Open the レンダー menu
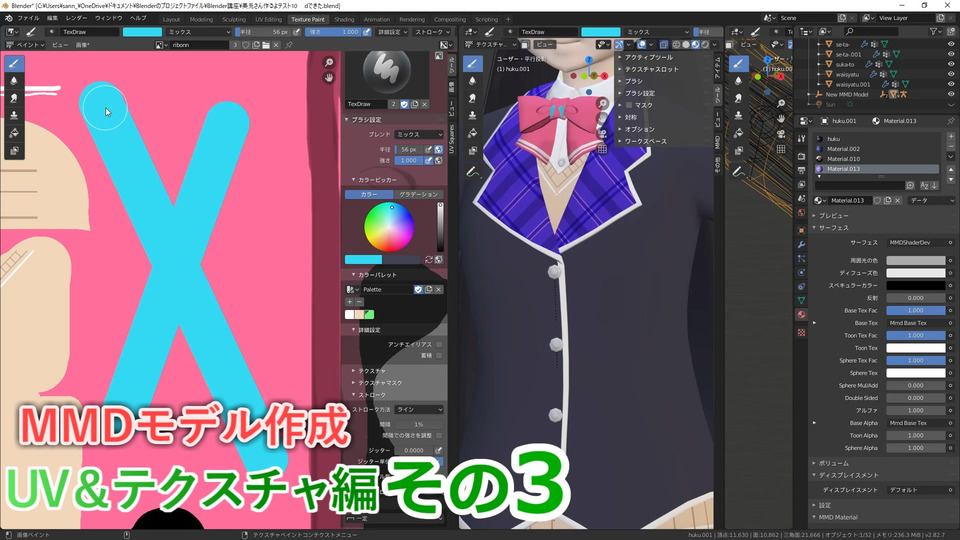 [77, 18]
